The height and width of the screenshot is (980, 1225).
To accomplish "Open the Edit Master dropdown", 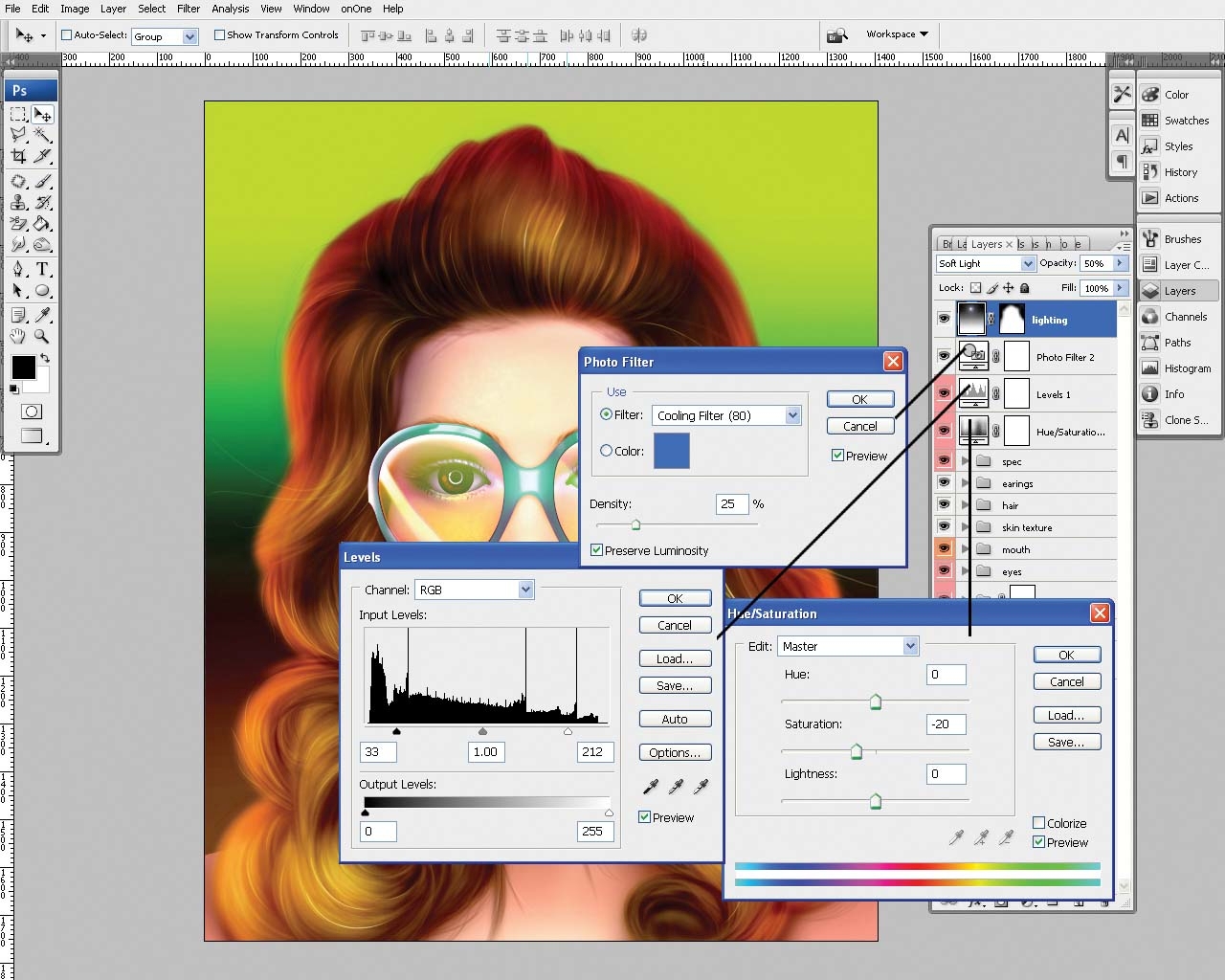I will click(910, 646).
